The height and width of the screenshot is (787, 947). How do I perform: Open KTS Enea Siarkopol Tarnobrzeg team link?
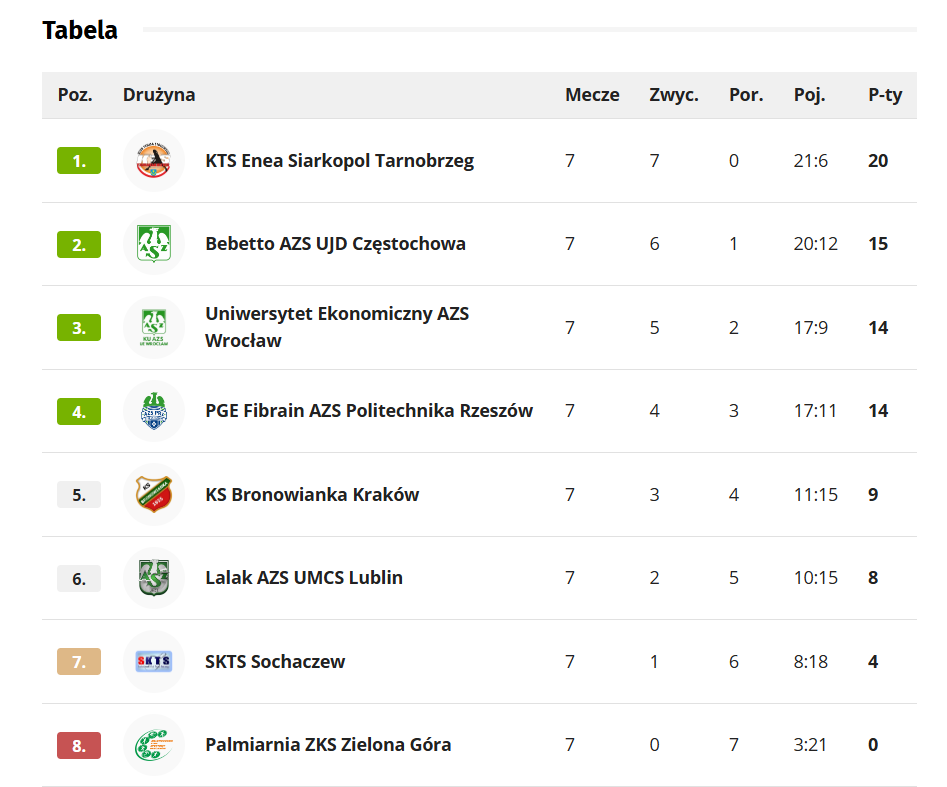pyautogui.click(x=339, y=161)
